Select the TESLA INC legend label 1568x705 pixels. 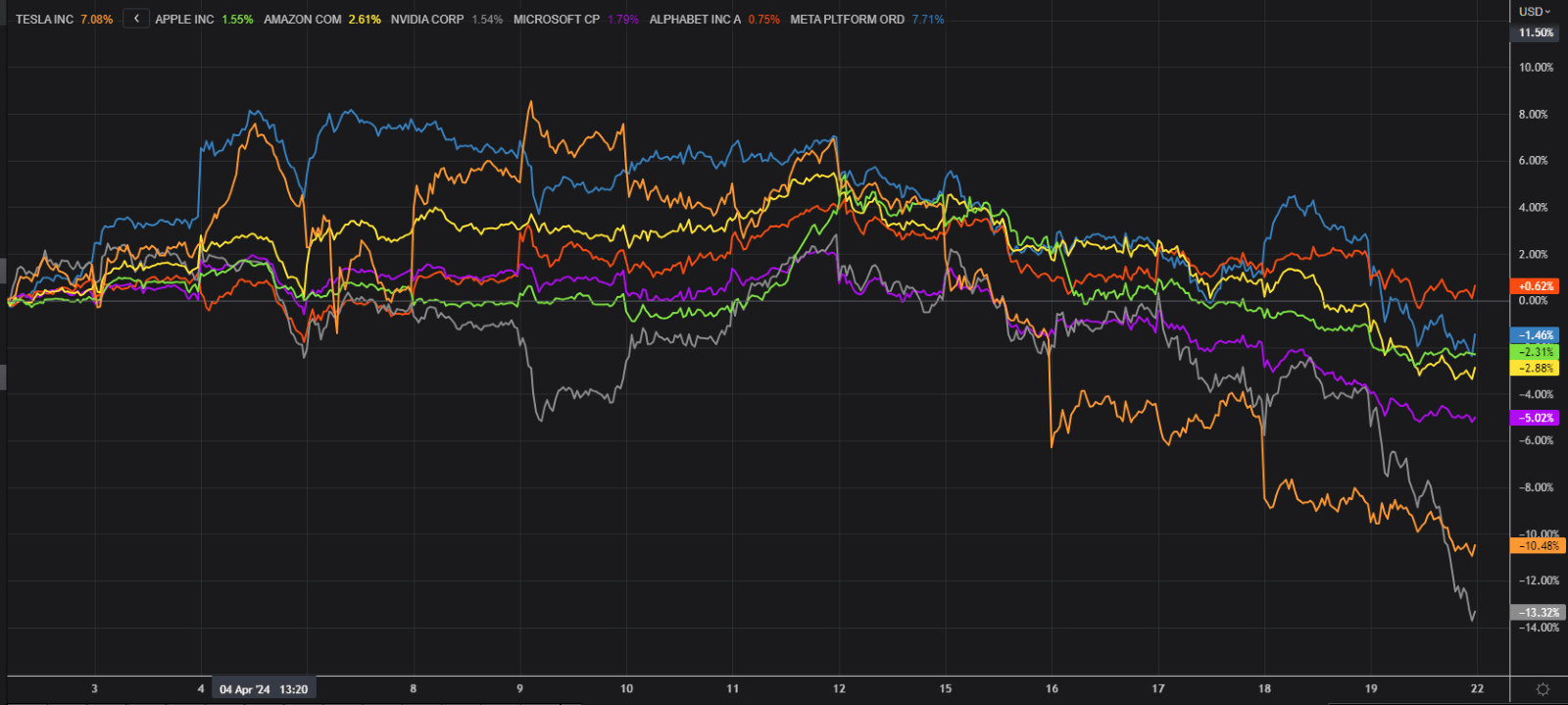click(x=44, y=20)
